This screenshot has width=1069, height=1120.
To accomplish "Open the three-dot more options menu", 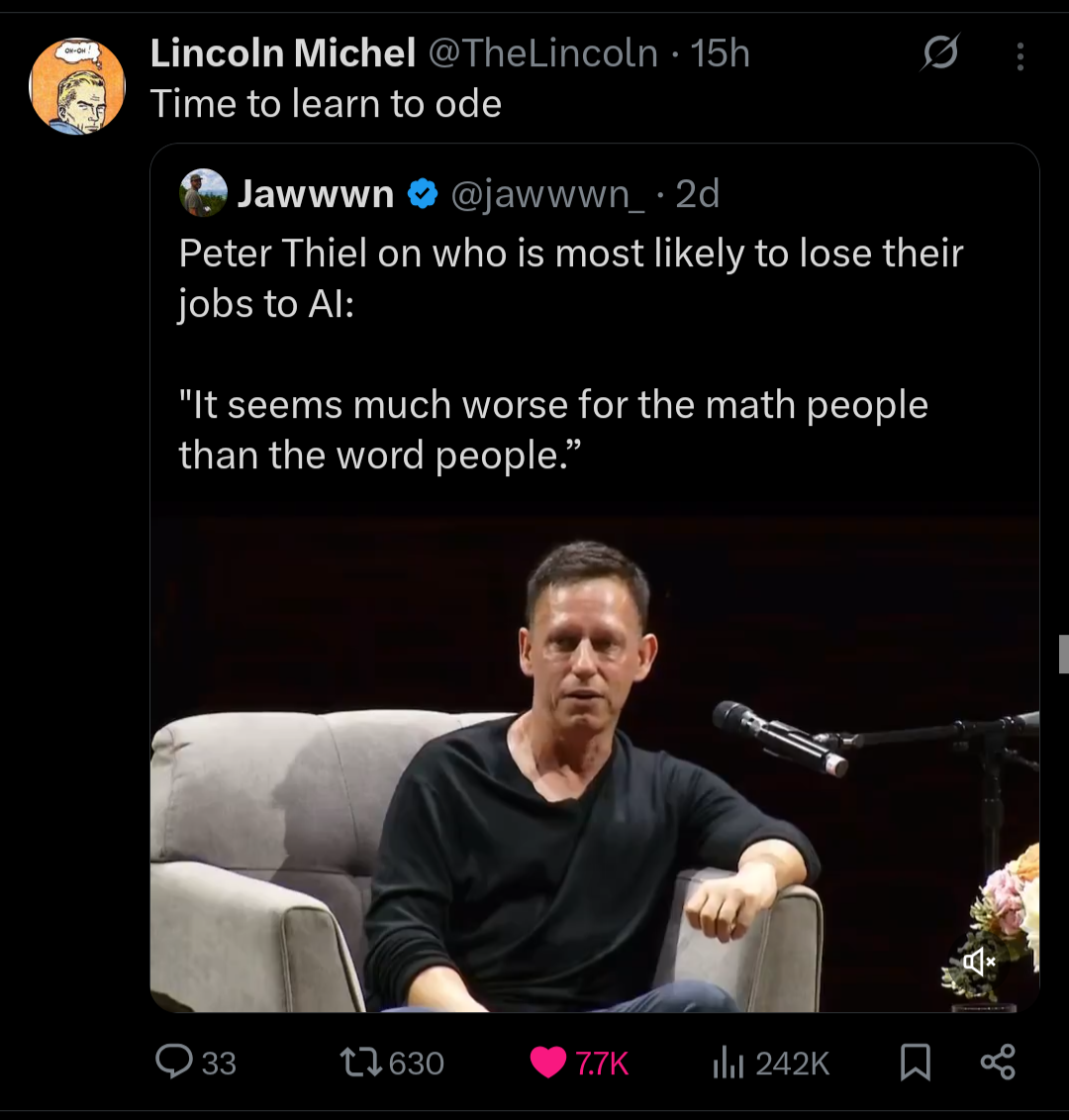I will [x=1020, y=55].
